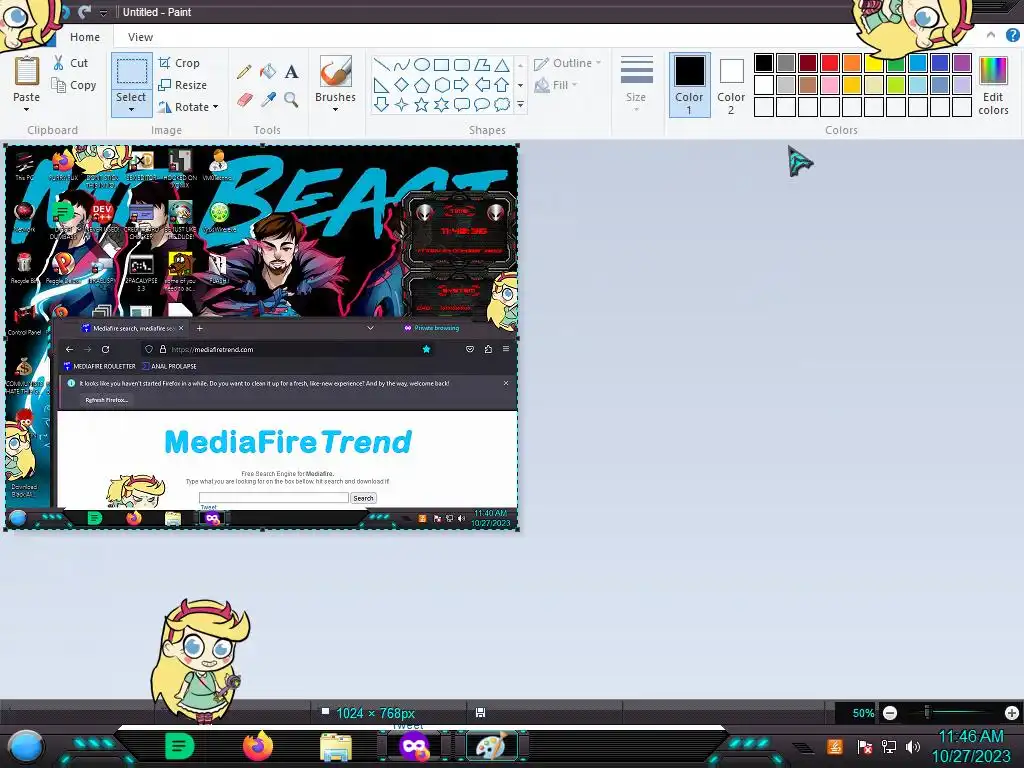Choose the Right triangle shape
Screen dimensions: 1024x768
point(381,85)
